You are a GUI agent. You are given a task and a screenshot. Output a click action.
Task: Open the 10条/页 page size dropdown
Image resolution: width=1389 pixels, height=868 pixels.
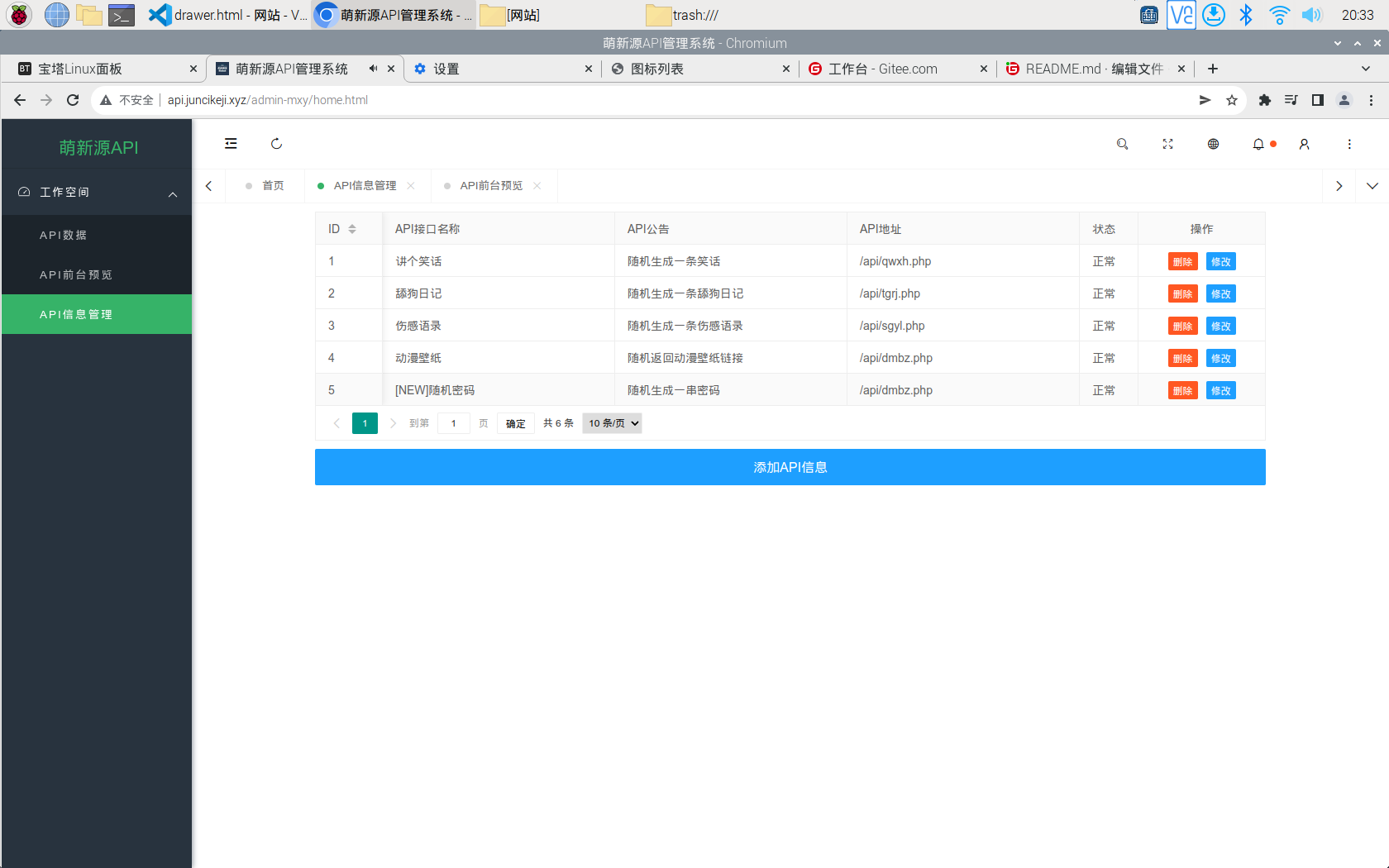[x=612, y=422]
